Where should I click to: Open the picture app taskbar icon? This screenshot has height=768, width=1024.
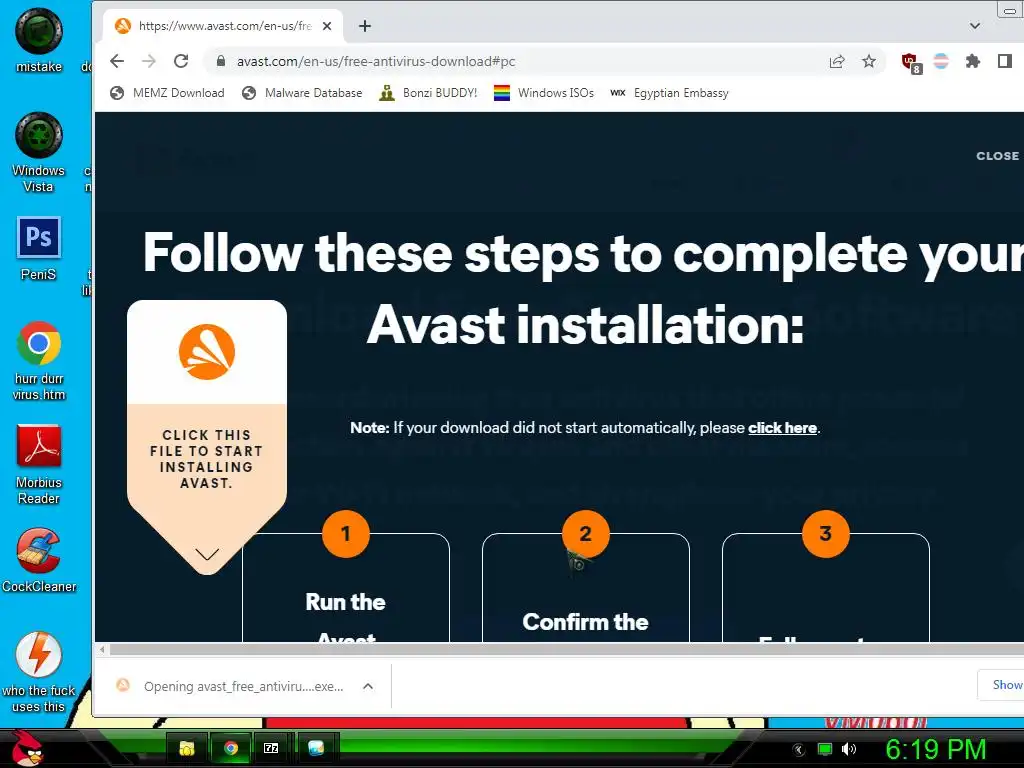tap(316, 748)
